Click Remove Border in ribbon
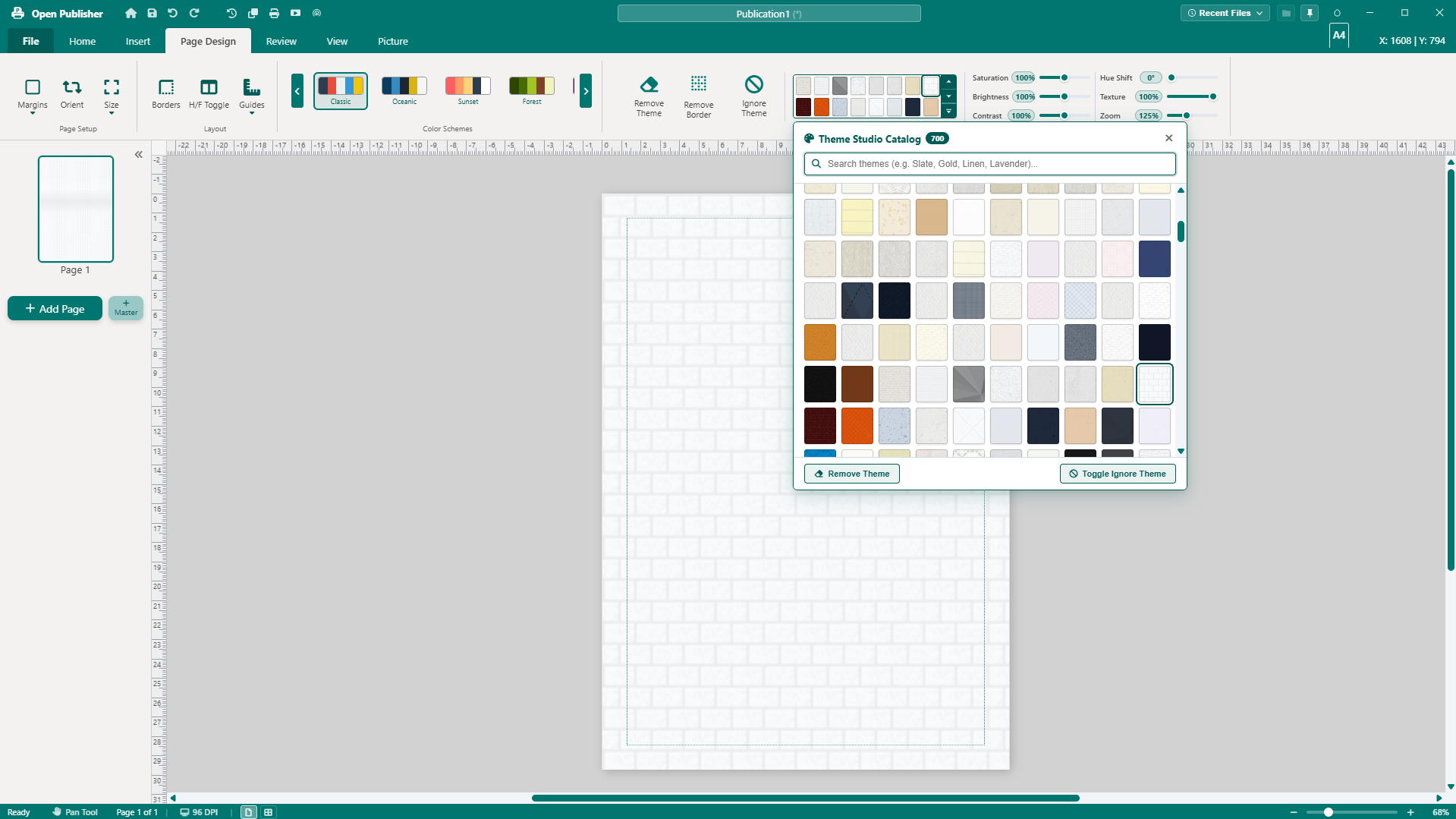The height and width of the screenshot is (819, 1456). (x=699, y=96)
